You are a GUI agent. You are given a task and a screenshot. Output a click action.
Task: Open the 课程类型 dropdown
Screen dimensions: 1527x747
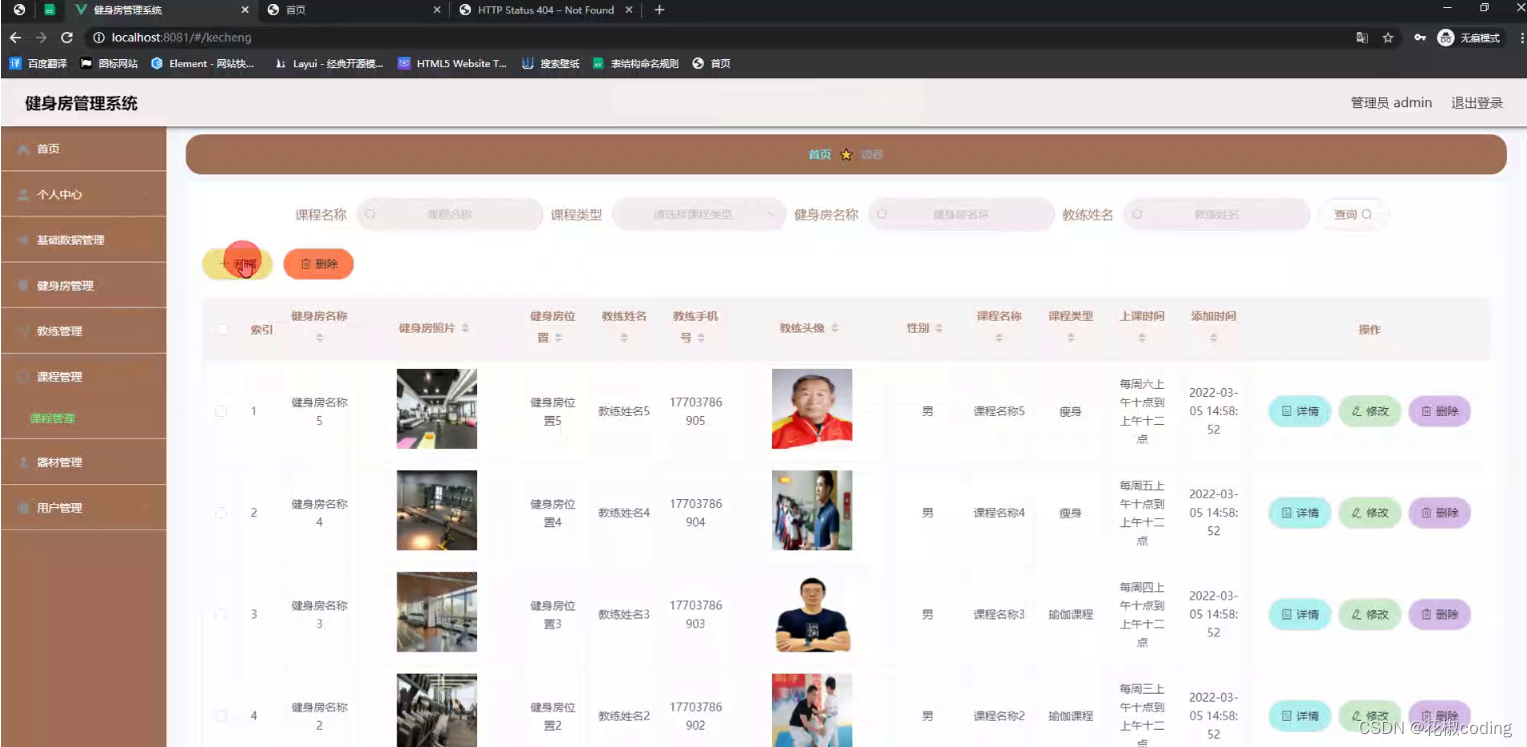pos(697,214)
